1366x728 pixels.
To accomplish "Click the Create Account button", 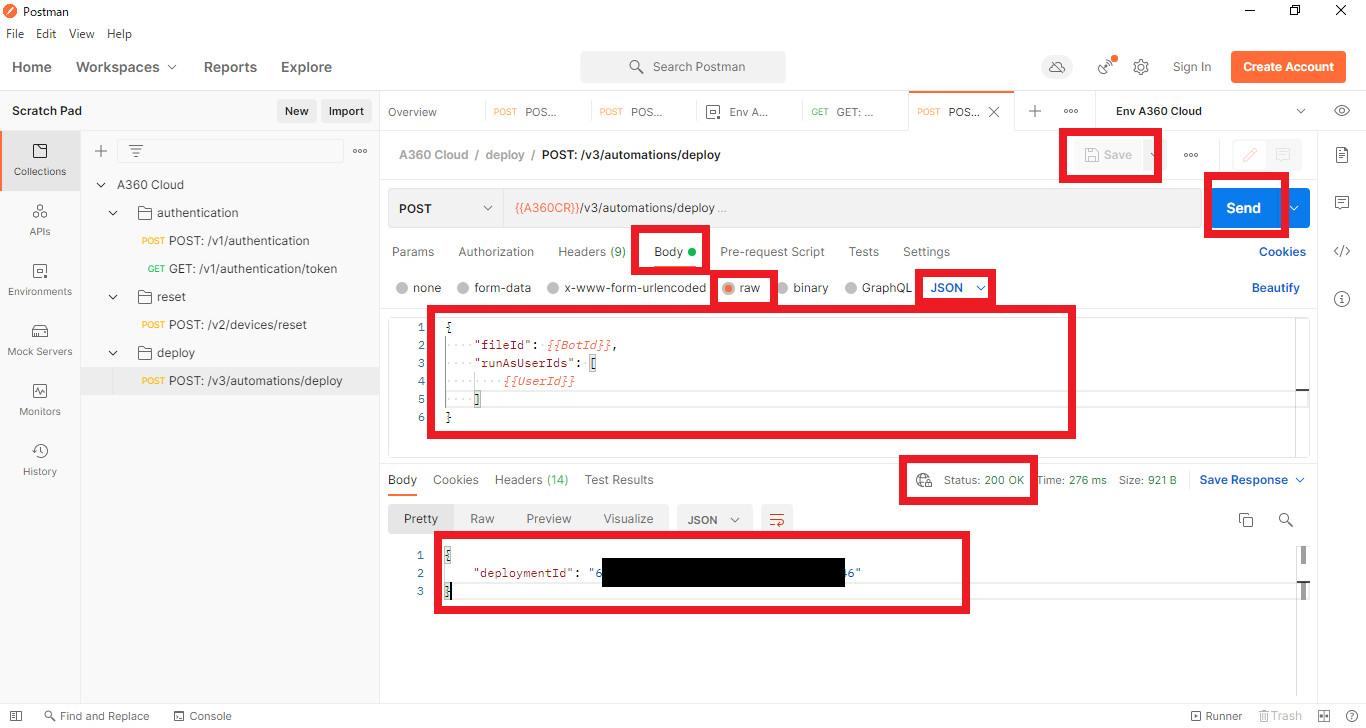I will point(1288,67).
